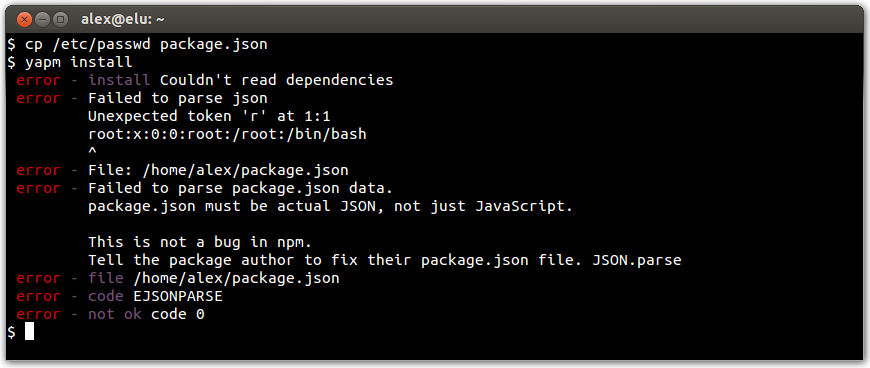Maximize the terminal using title bar button
The image size is (870, 368).
pos(60,20)
